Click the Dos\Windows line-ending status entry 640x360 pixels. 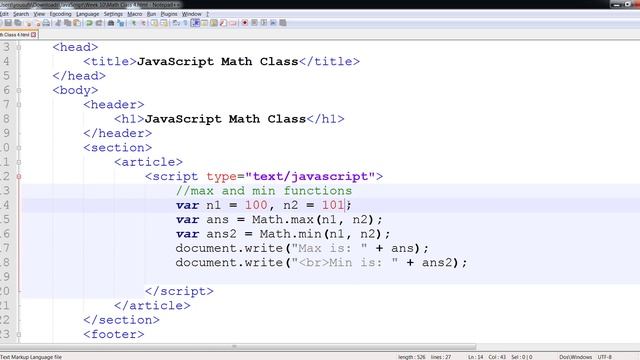click(576, 357)
